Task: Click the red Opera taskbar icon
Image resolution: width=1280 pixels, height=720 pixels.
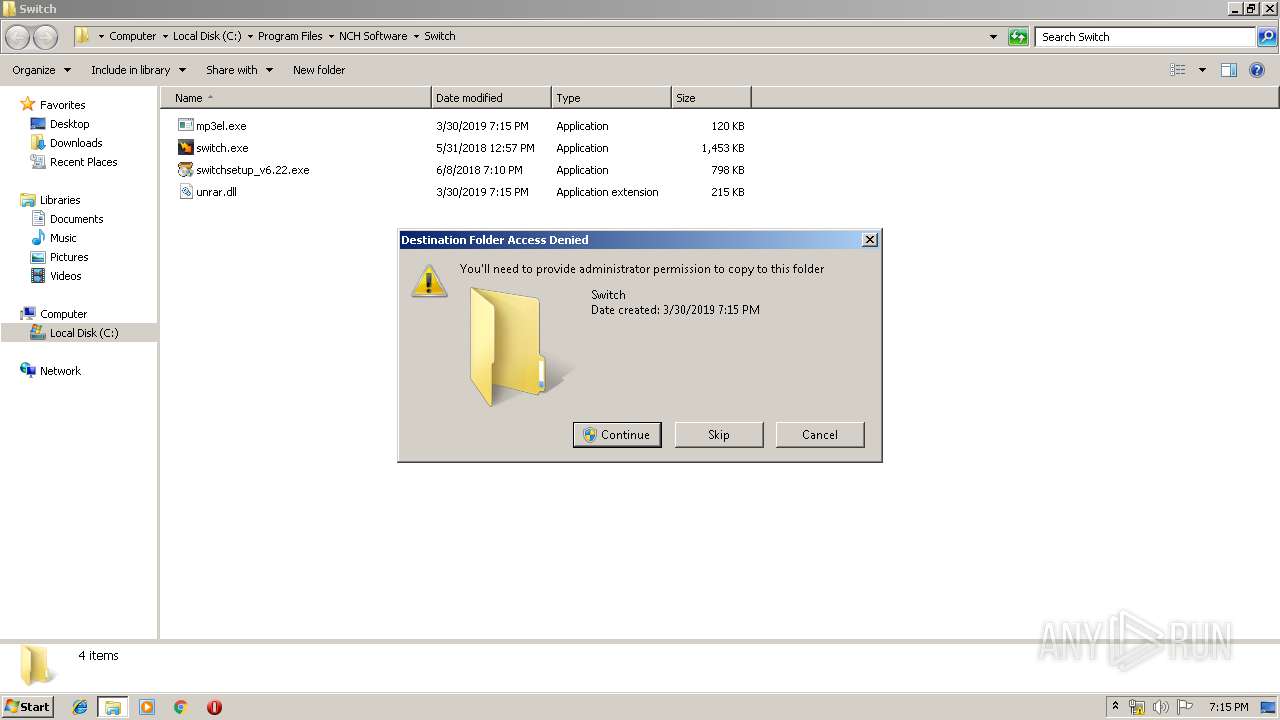Action: click(x=214, y=707)
